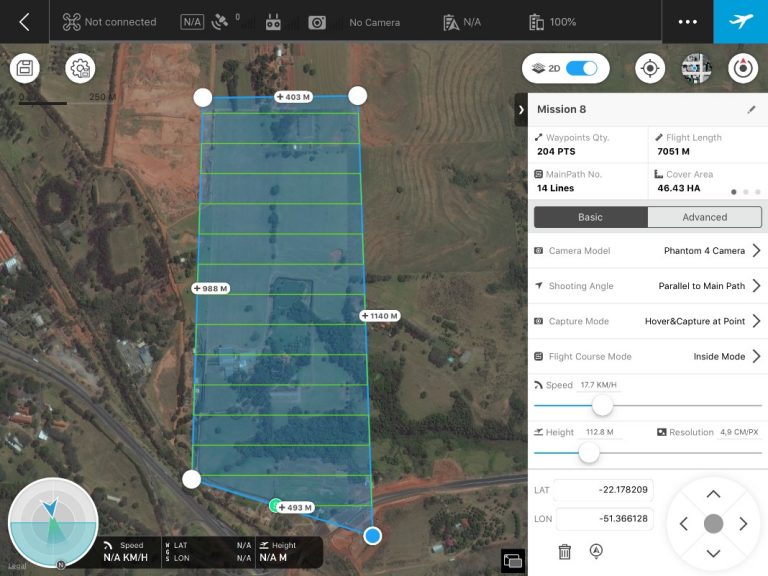Tap the remote controller signal icon

(273, 23)
